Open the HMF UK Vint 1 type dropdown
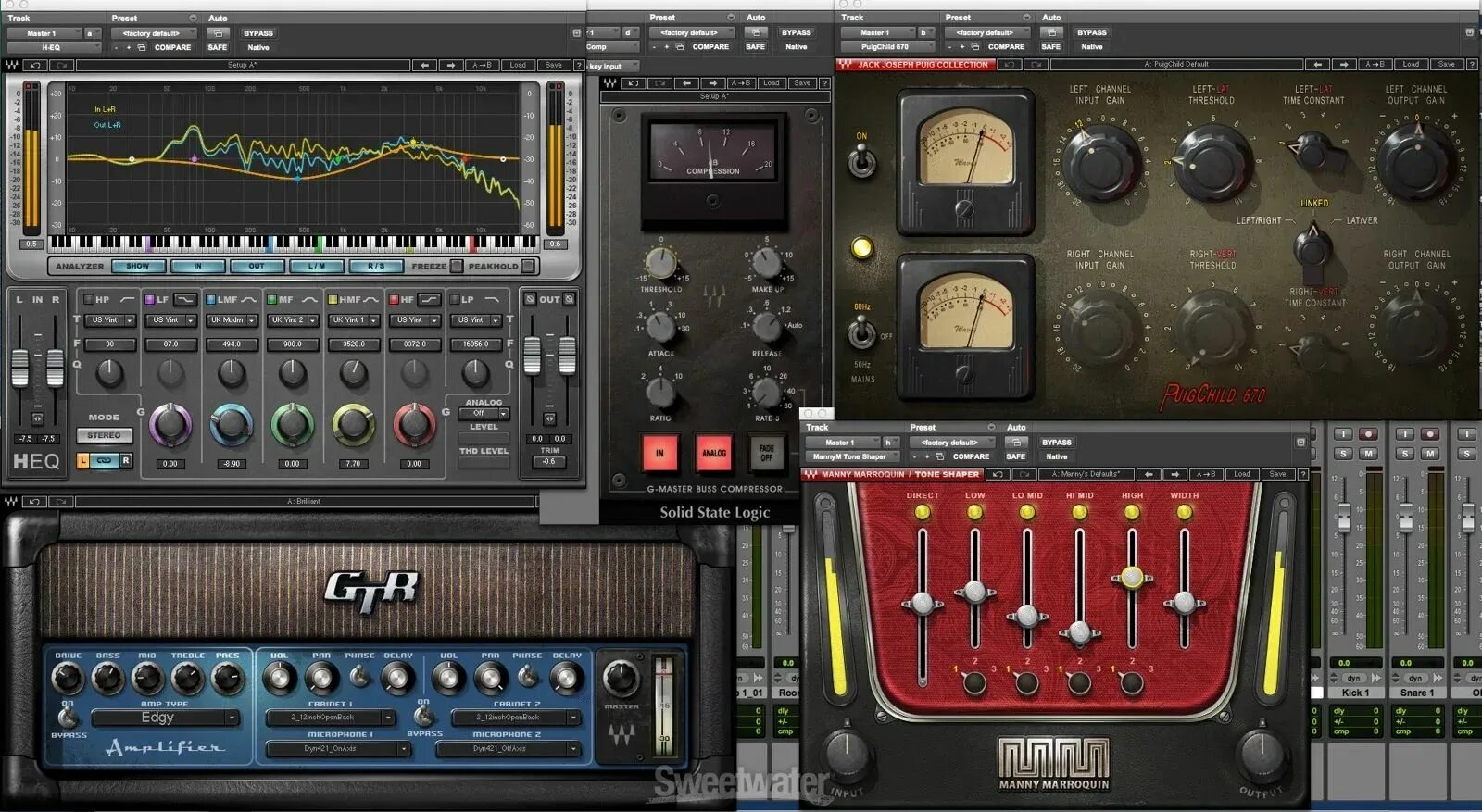This screenshot has width=1482, height=812. point(354,319)
